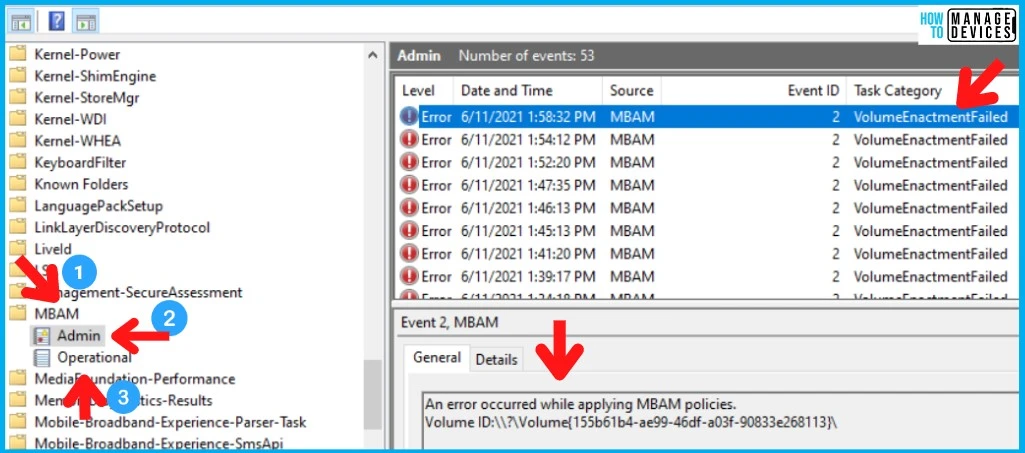Image resolution: width=1025 pixels, height=453 pixels.
Task: Sort events by Event ID column
Action: click(x=754, y=91)
